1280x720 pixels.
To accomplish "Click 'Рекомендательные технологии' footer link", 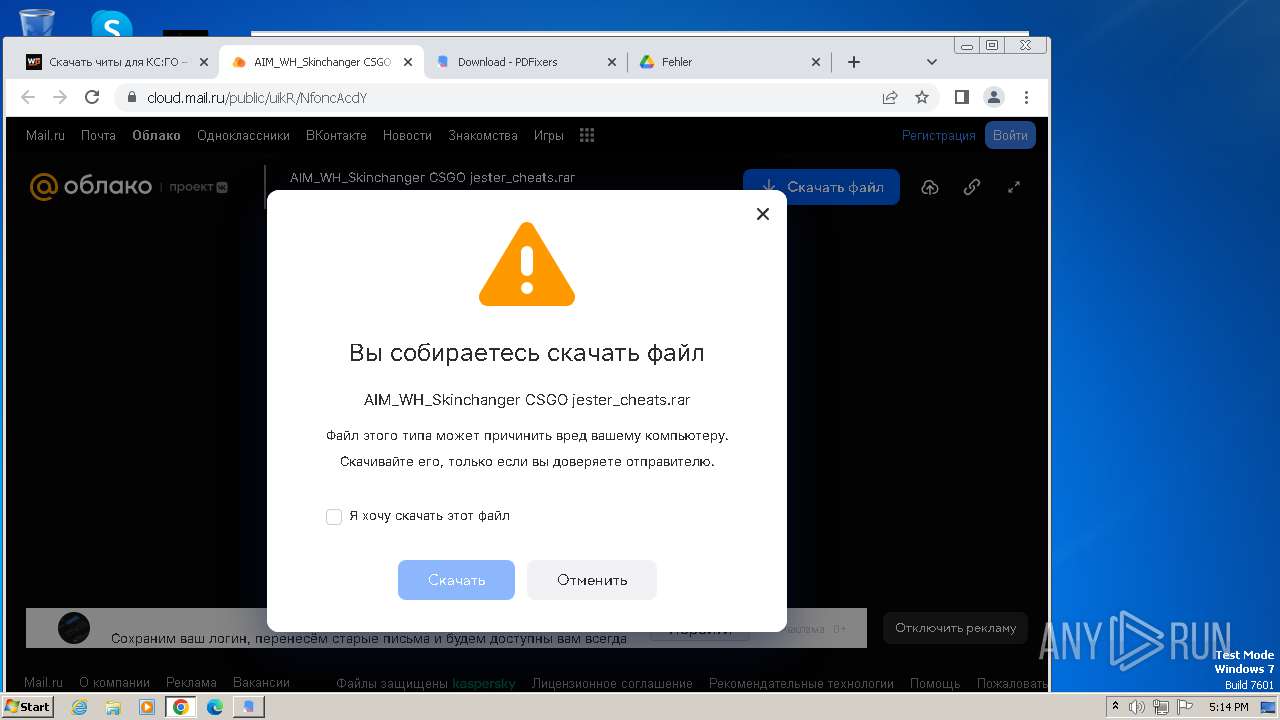I will 801,684.
